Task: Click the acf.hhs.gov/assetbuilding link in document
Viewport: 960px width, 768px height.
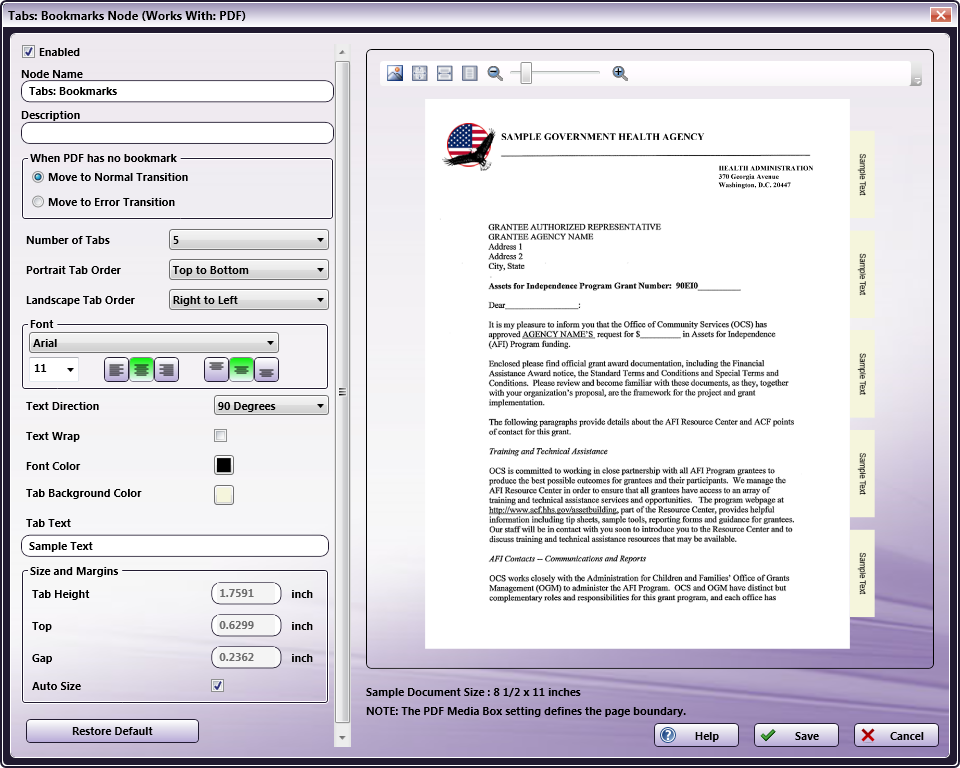Action: tap(553, 510)
